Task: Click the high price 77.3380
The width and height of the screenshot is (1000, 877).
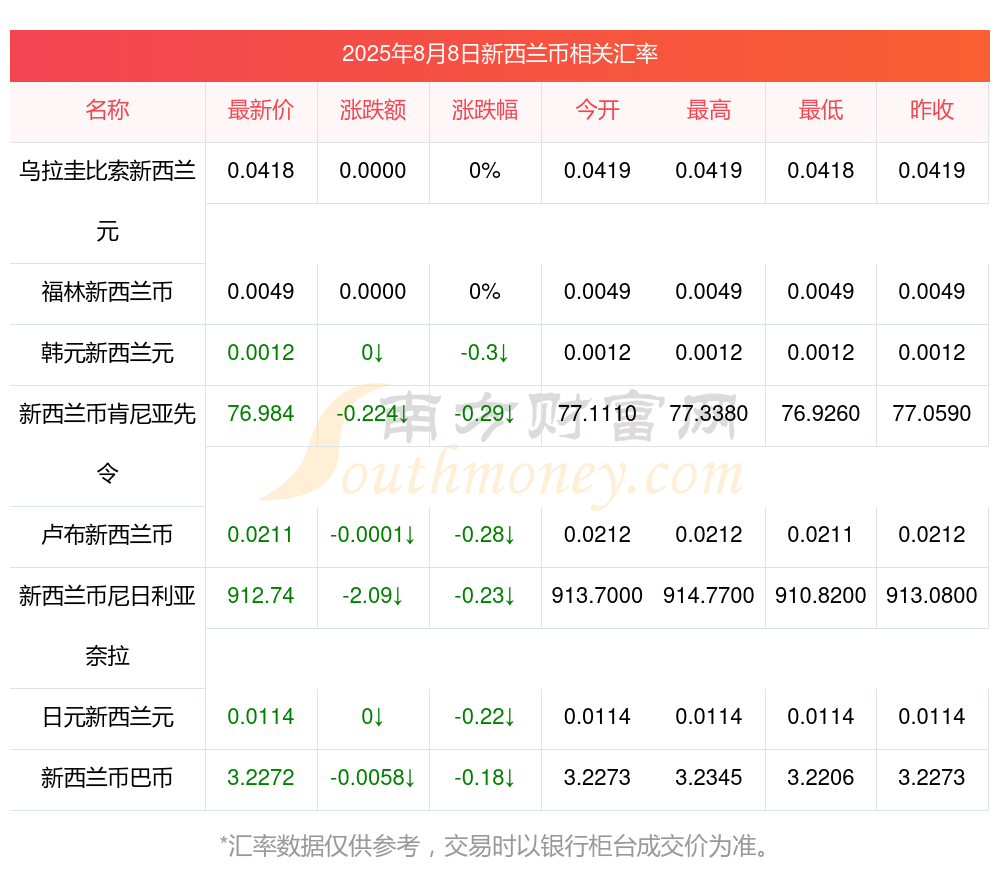Action: point(709,413)
